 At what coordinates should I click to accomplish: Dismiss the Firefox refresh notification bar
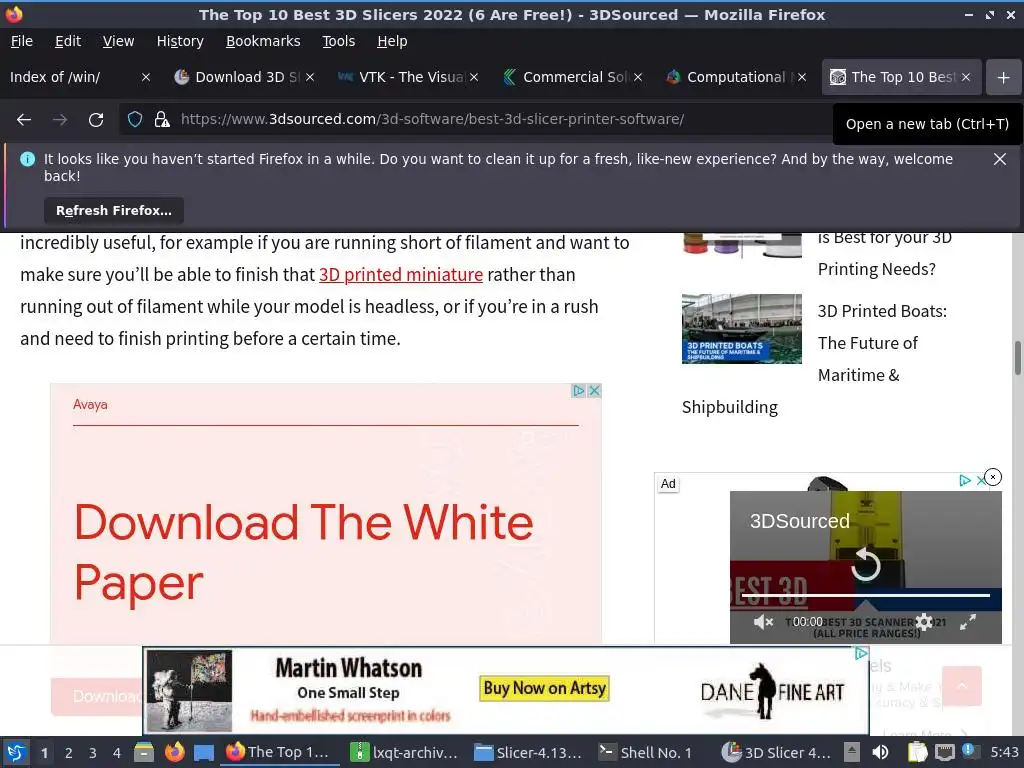click(999, 159)
